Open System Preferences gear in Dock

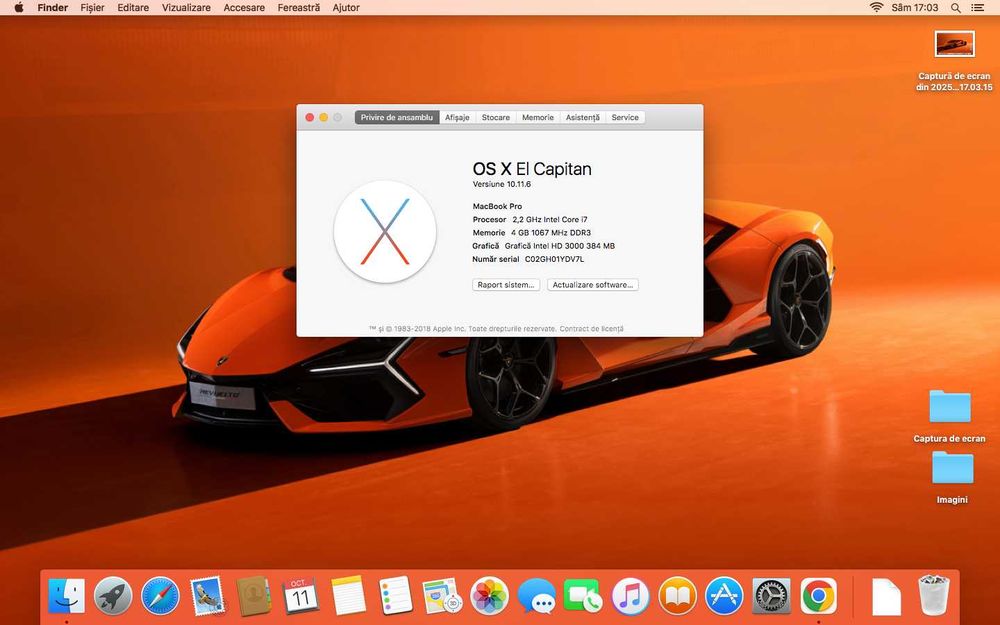tap(772, 596)
